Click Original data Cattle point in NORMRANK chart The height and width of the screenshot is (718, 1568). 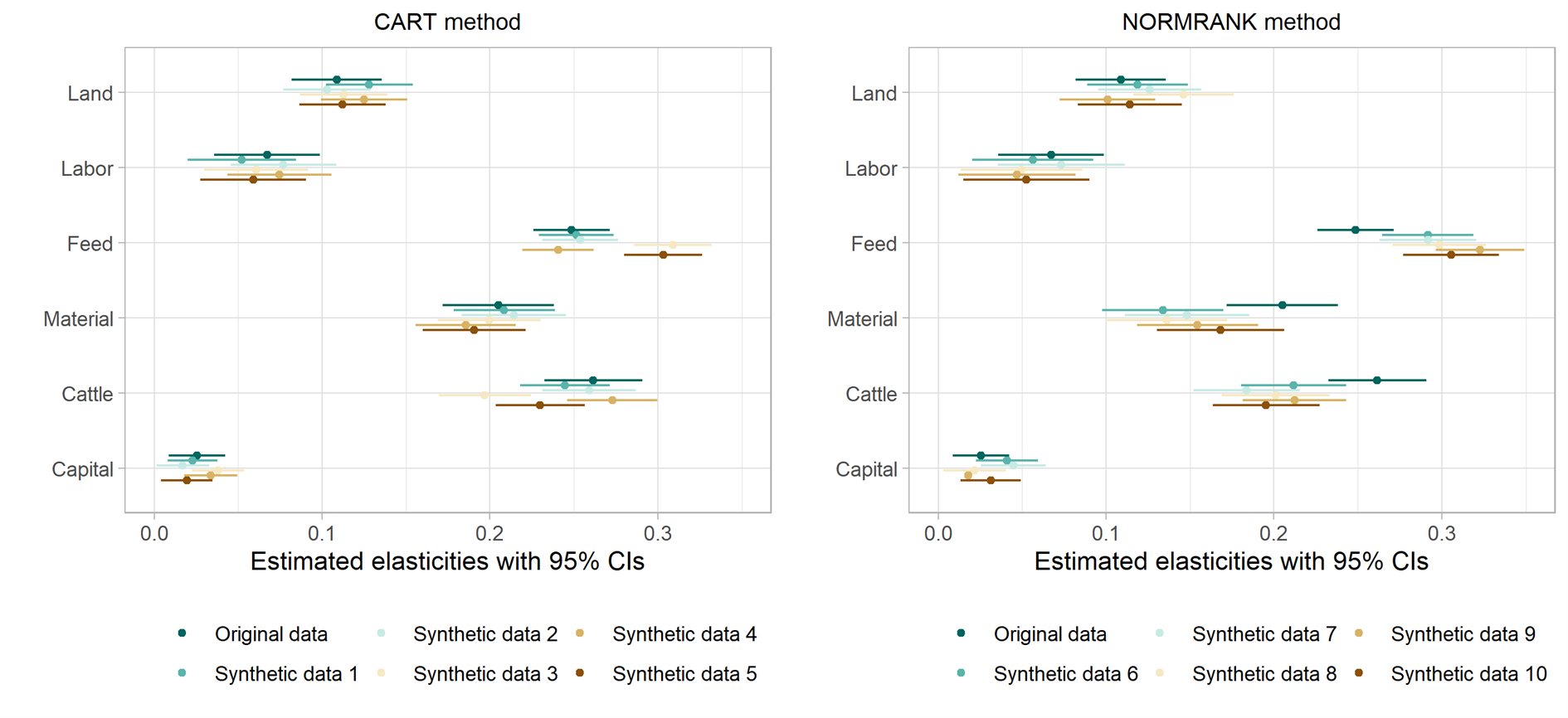tap(1377, 381)
